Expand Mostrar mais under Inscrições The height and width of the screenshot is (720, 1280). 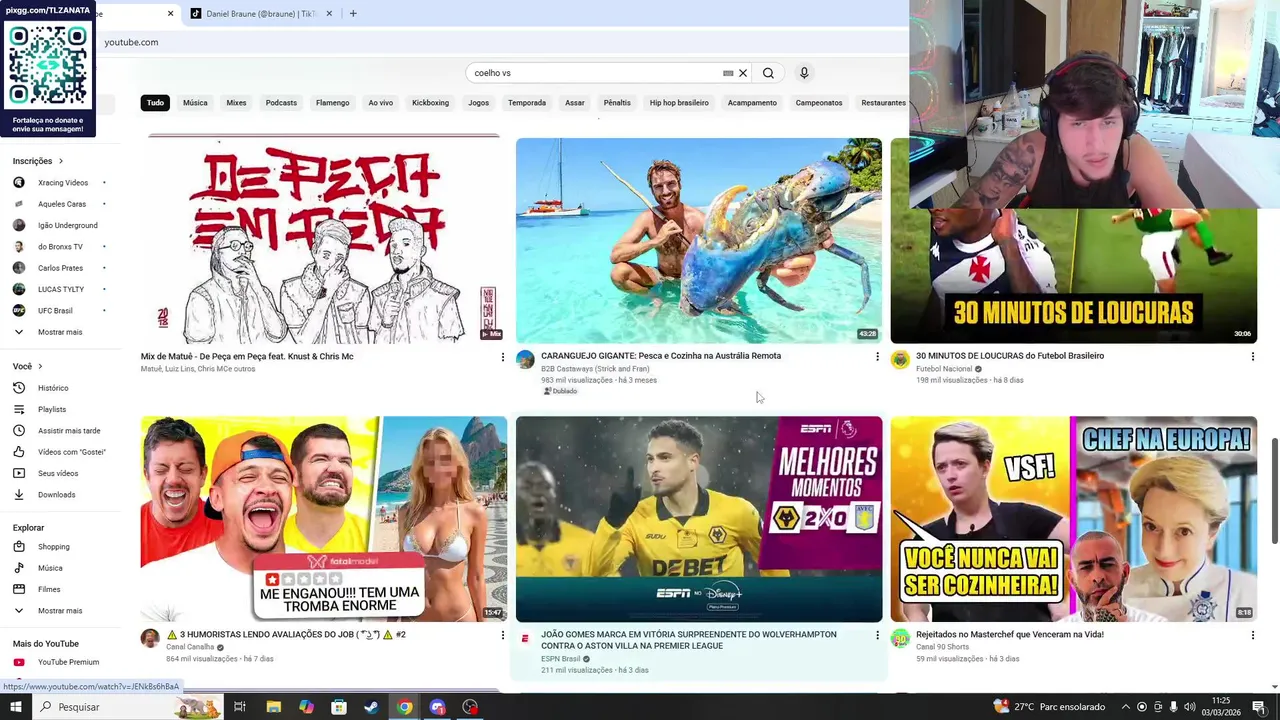click(x=60, y=332)
